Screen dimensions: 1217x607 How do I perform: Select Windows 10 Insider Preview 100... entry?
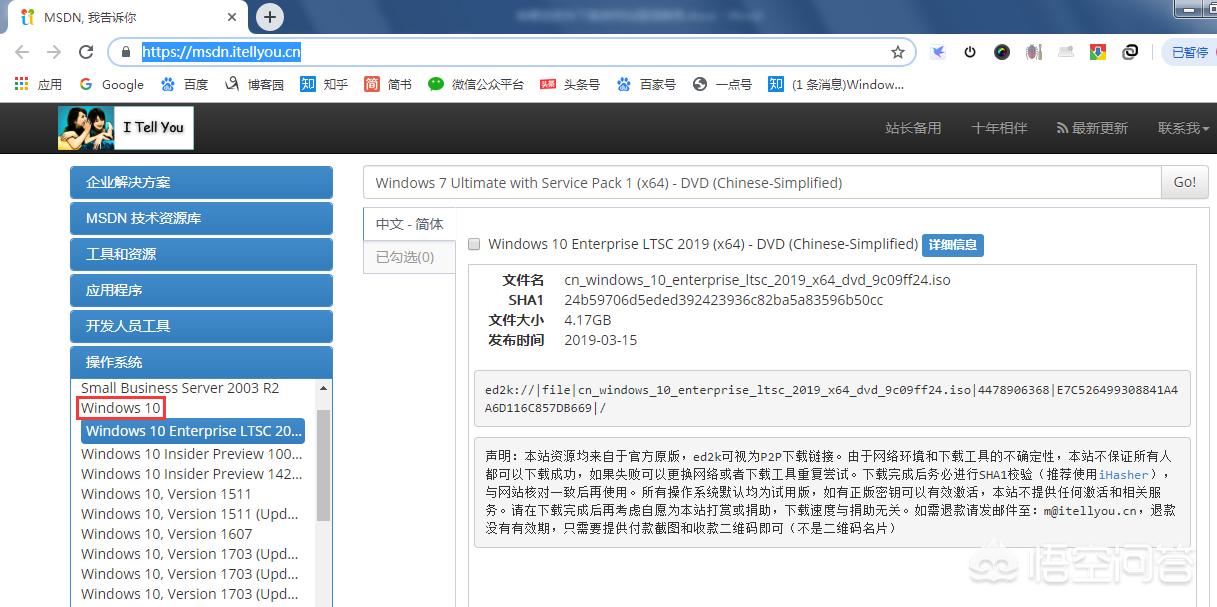click(191, 454)
